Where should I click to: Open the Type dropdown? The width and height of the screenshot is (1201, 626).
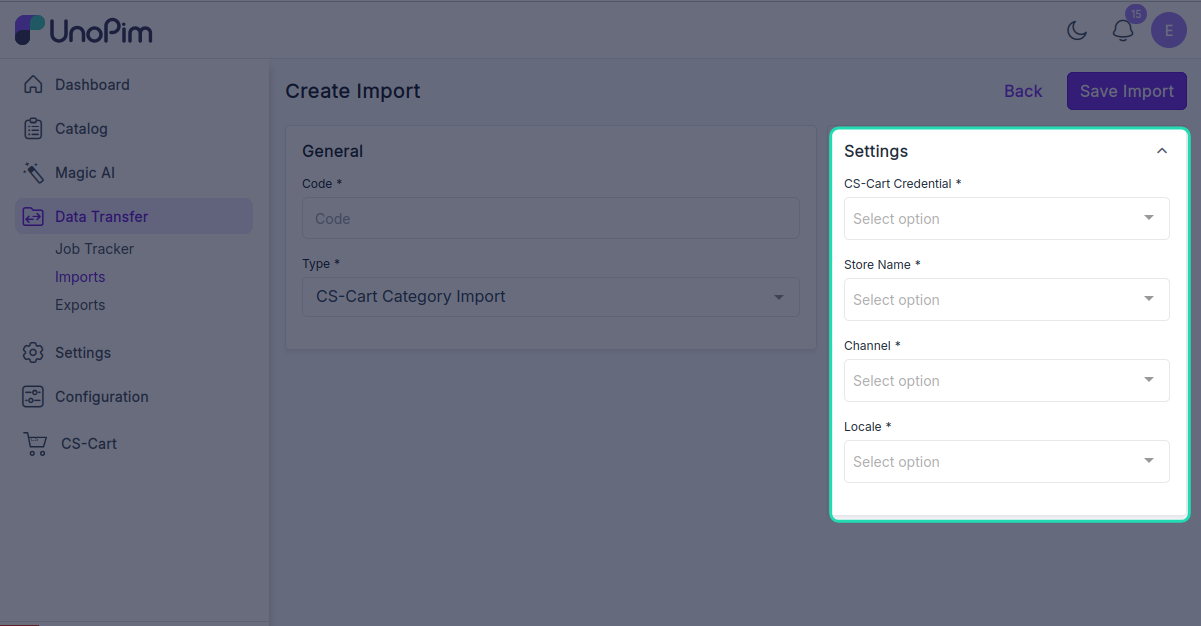[551, 297]
